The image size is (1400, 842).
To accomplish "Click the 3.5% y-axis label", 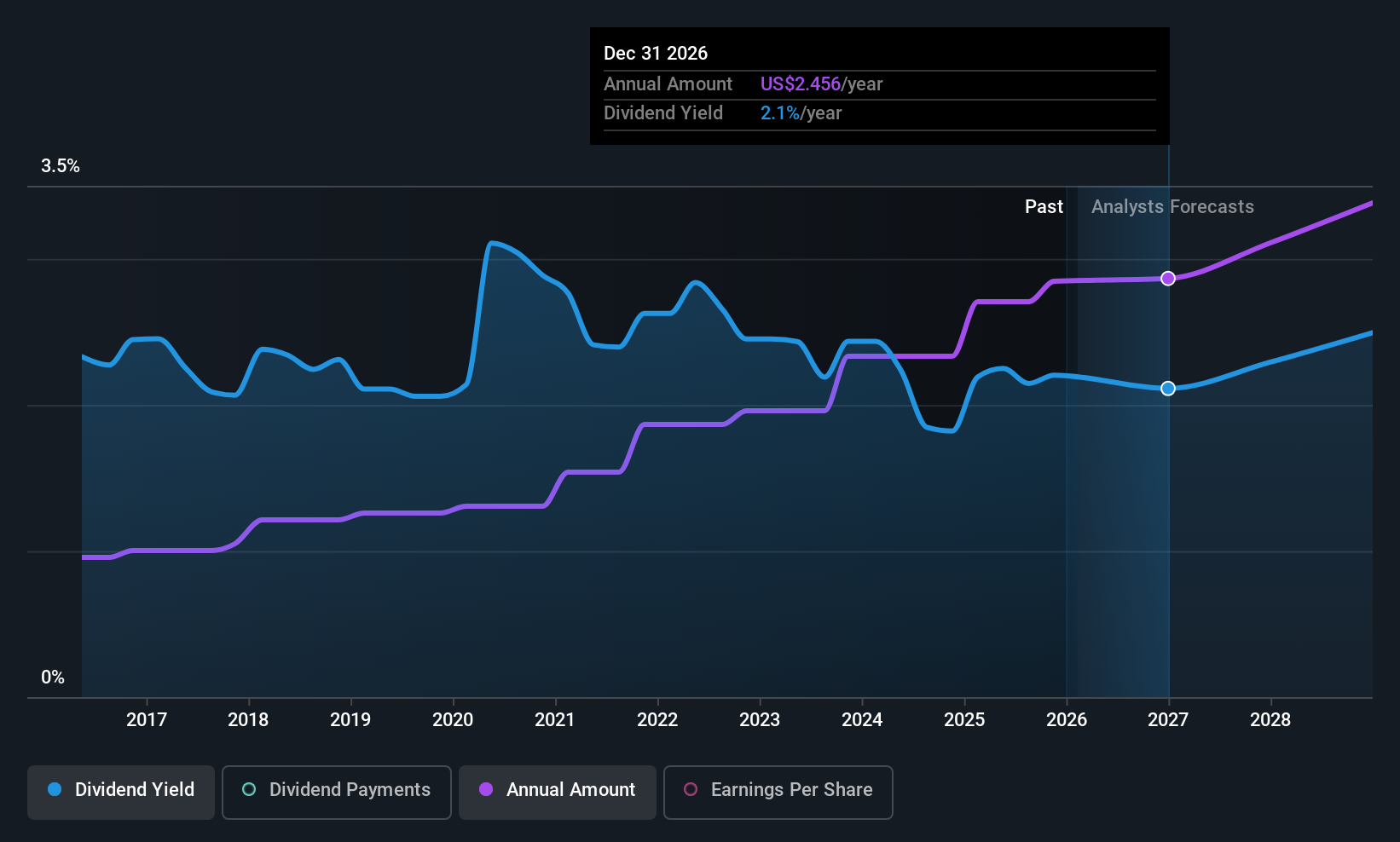I will (61, 166).
